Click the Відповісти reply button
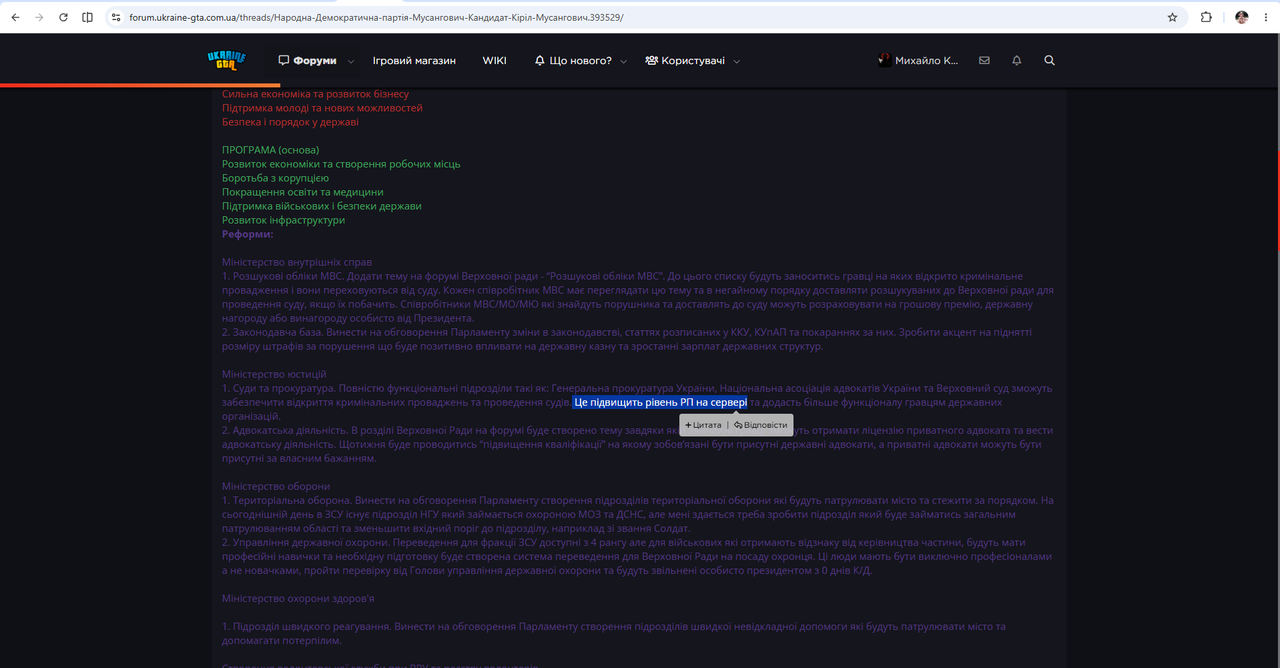1280x668 pixels. [760, 425]
